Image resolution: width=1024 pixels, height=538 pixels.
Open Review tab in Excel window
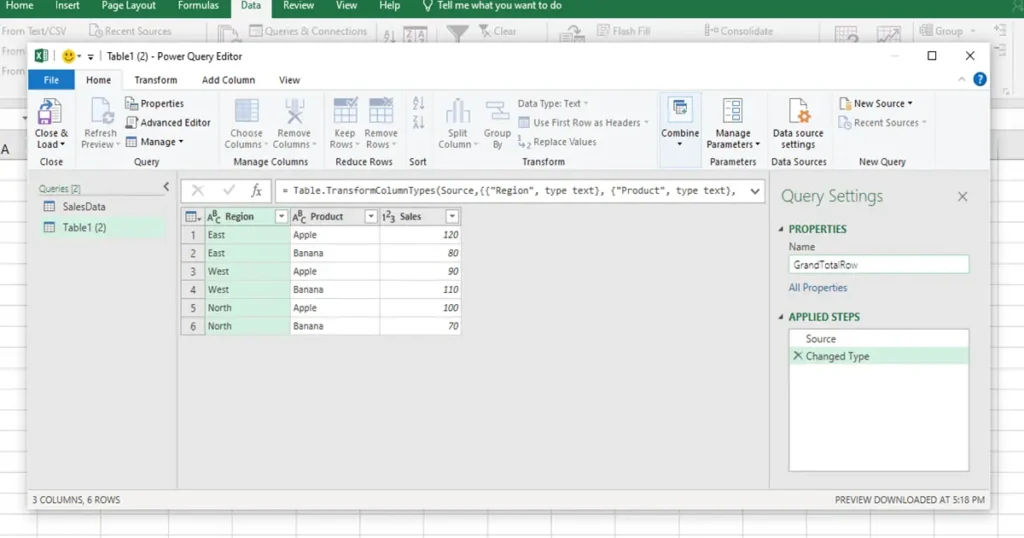click(x=298, y=6)
